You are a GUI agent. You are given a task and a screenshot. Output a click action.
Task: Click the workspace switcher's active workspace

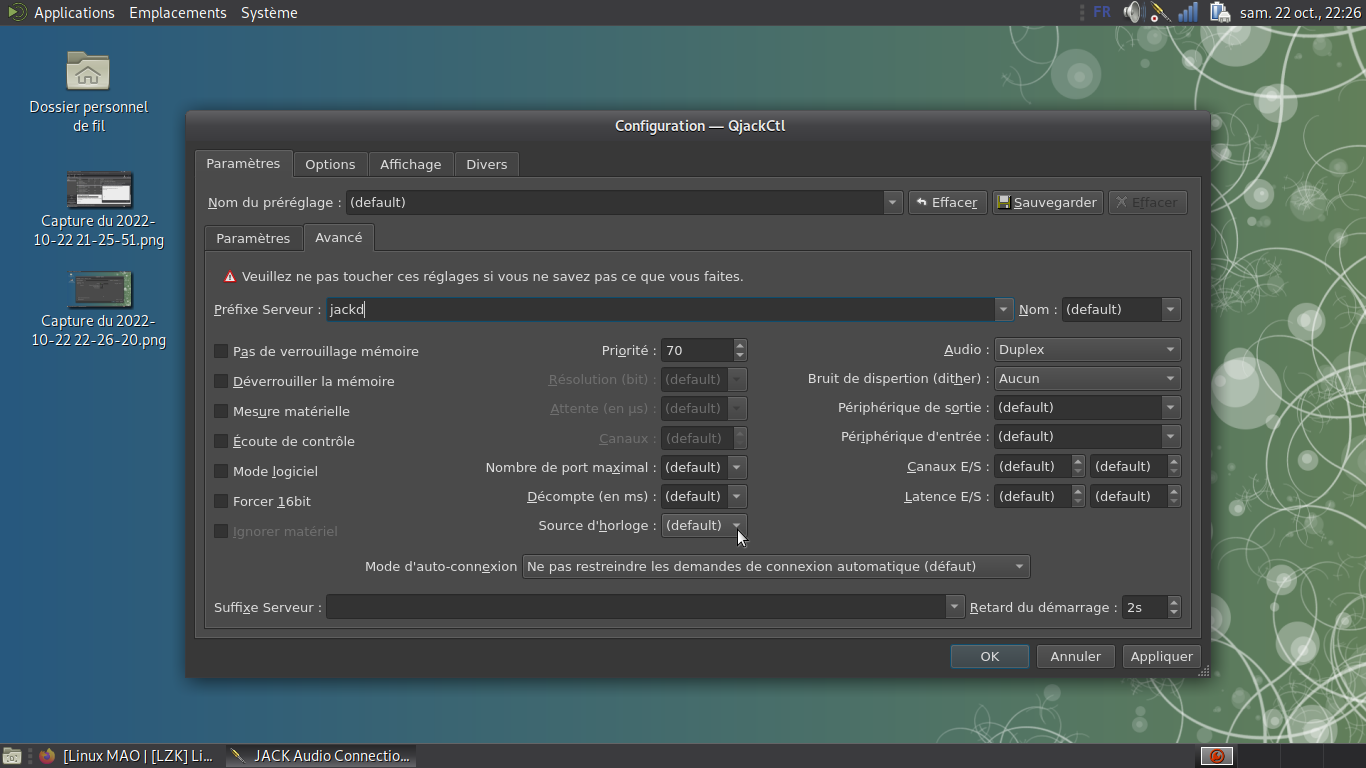point(1217,756)
